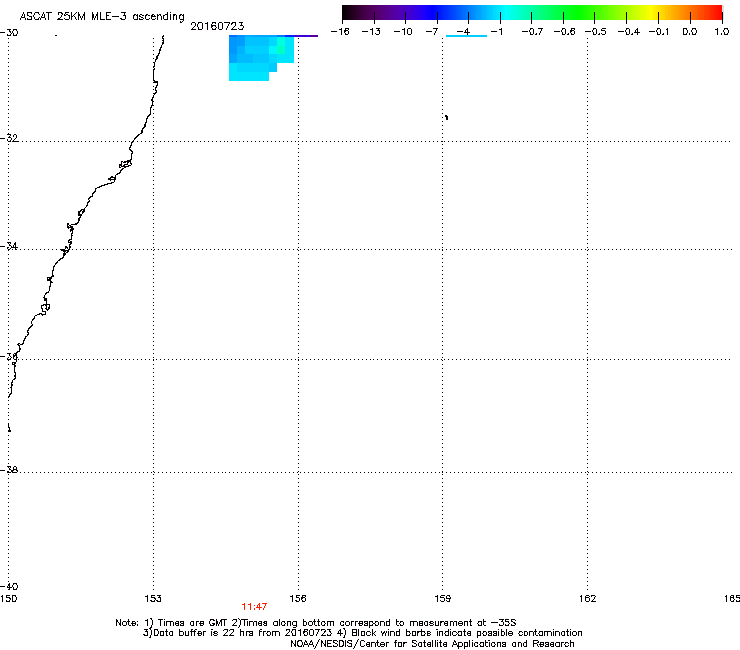Click the colorbar gradient strip
The image size is (740, 650).
pos(532,13)
